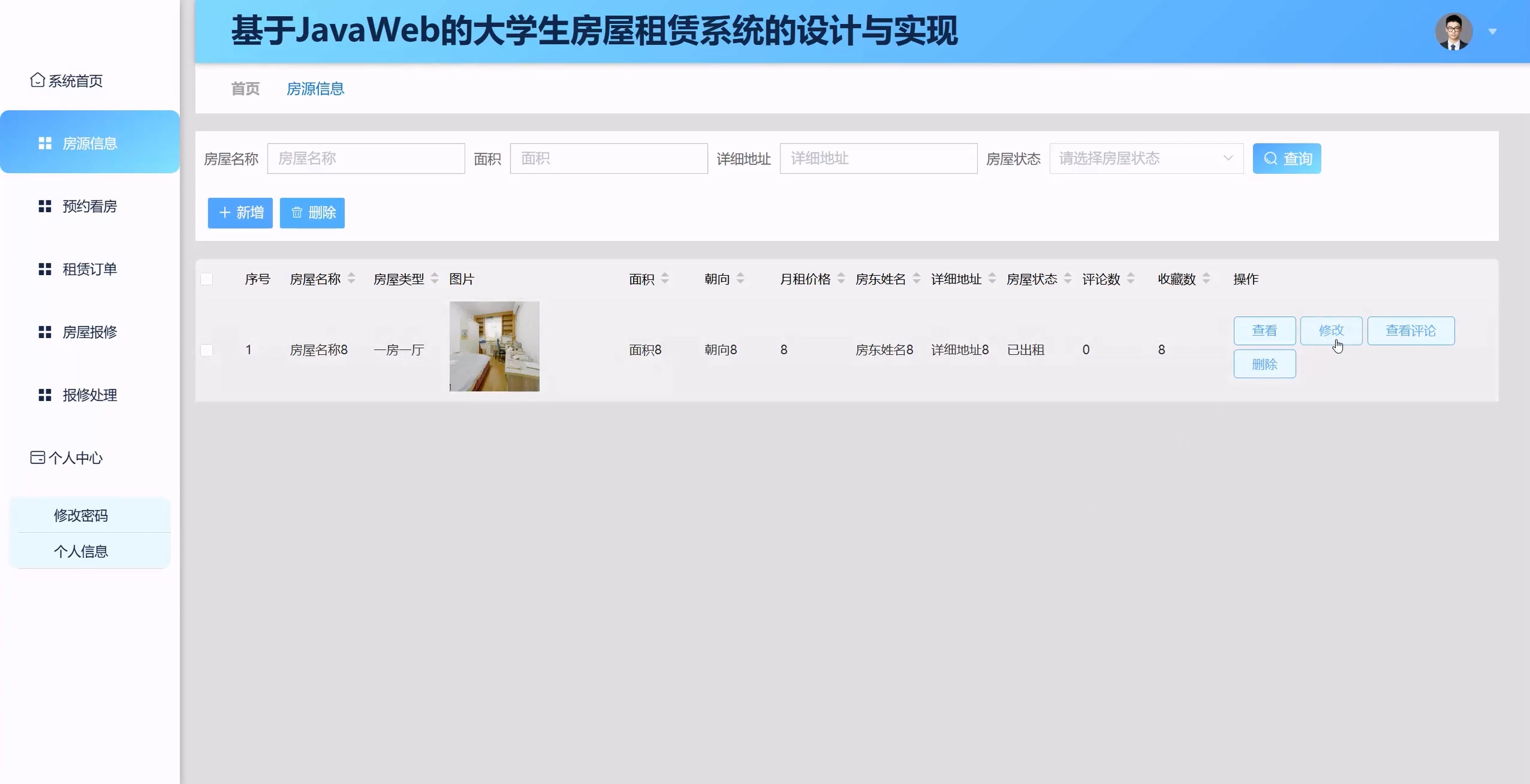Click the 详细地址 search input field

click(x=878, y=158)
